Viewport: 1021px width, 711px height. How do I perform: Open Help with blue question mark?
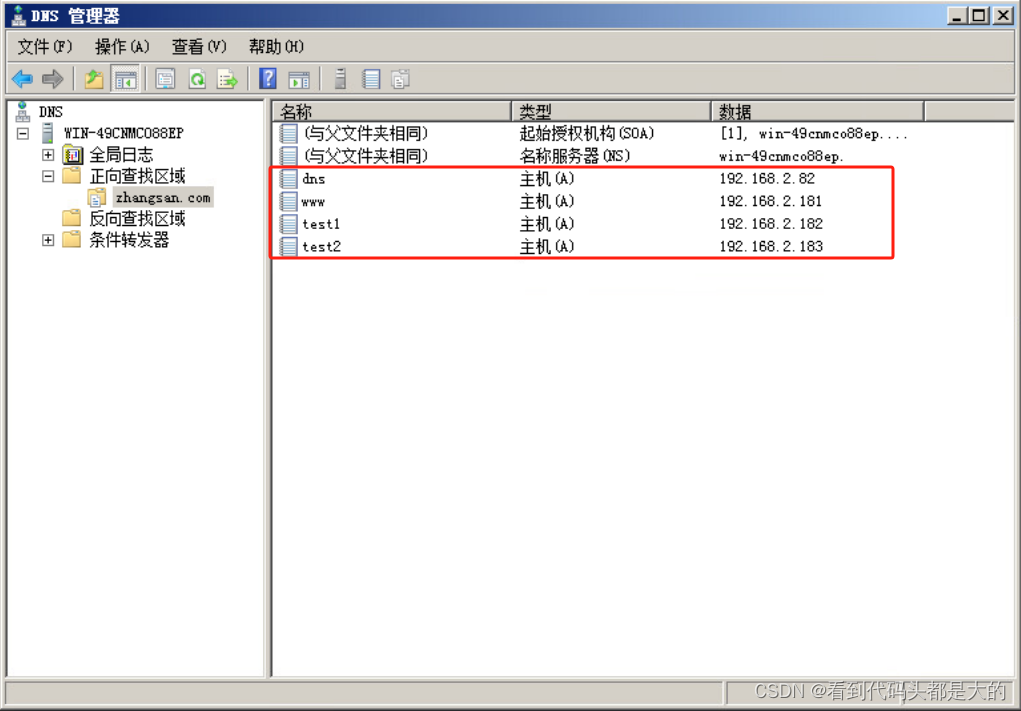coord(268,79)
